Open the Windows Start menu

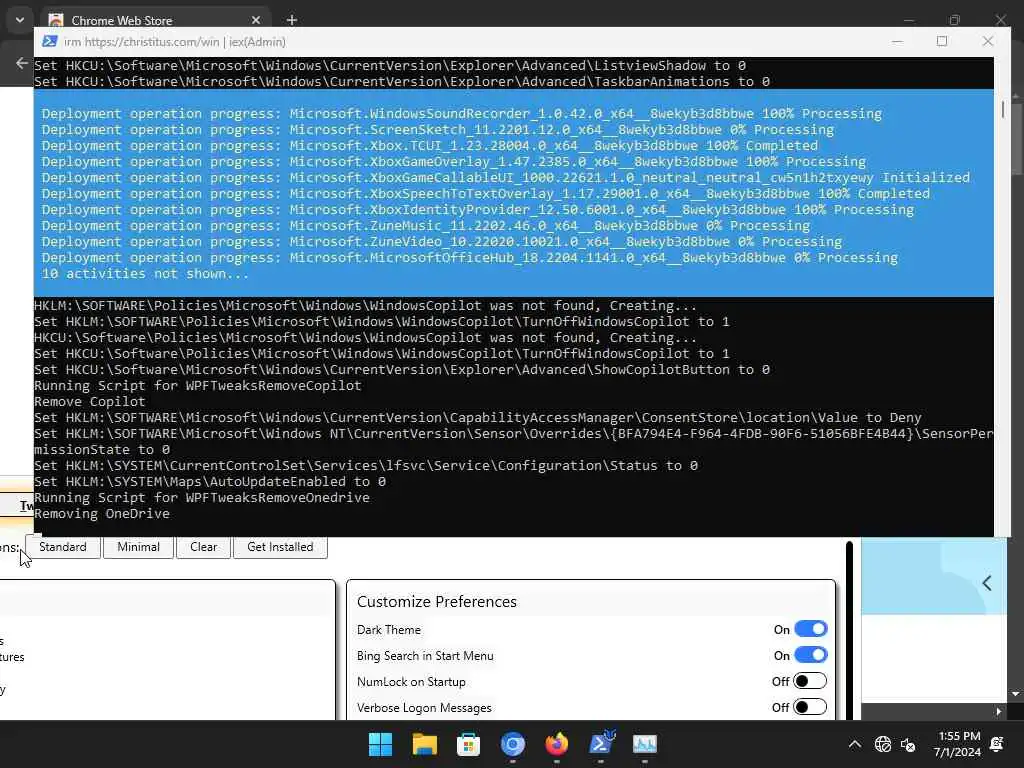(x=380, y=744)
